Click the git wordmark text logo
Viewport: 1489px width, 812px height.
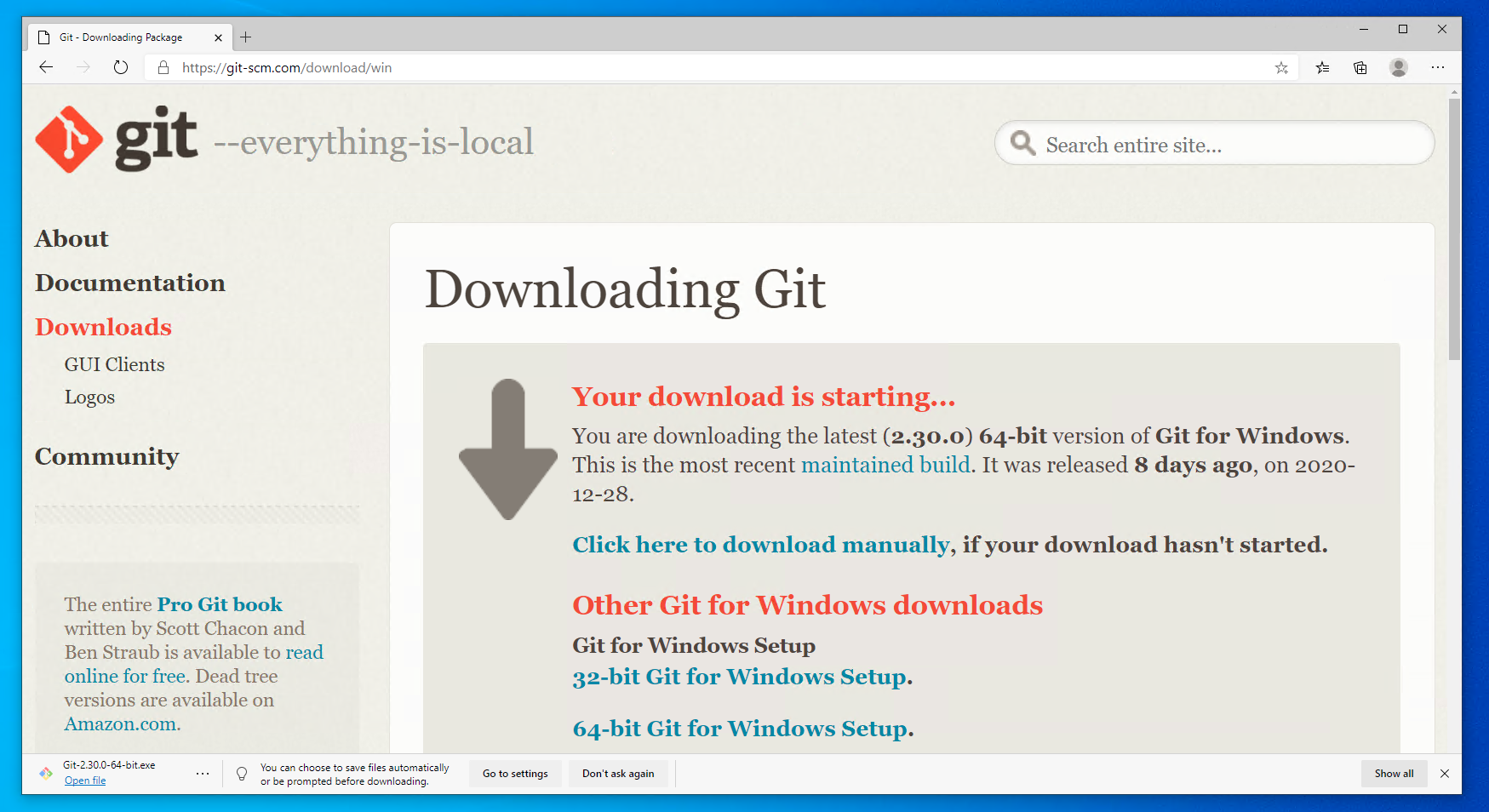(x=157, y=140)
